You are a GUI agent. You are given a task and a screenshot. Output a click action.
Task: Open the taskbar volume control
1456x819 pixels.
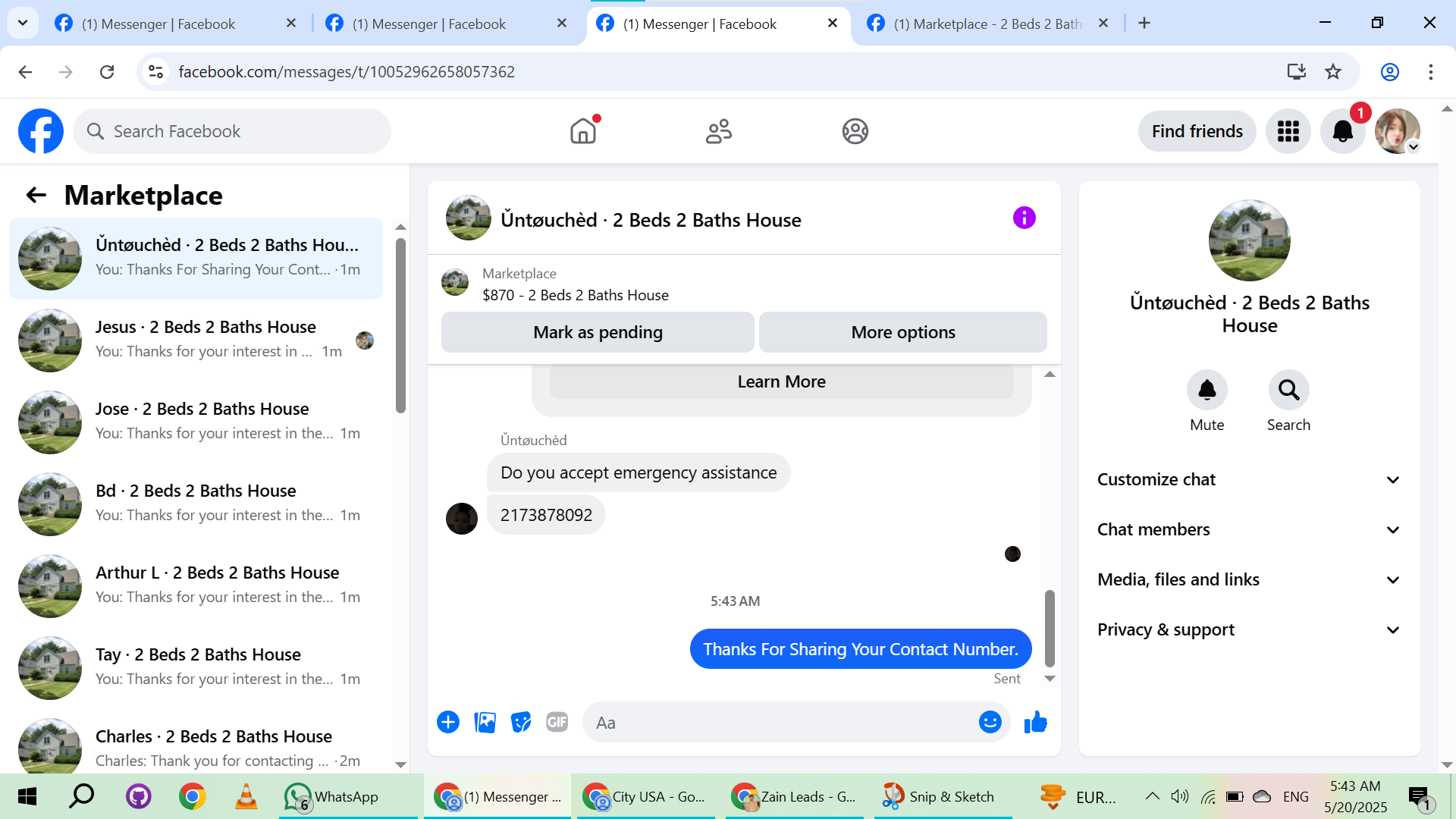[x=1179, y=796]
